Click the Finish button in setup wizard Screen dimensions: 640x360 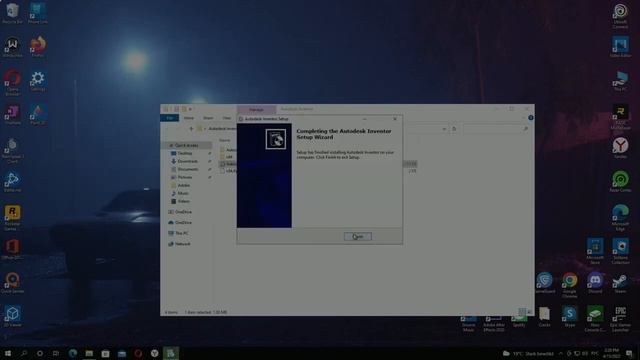pos(358,236)
